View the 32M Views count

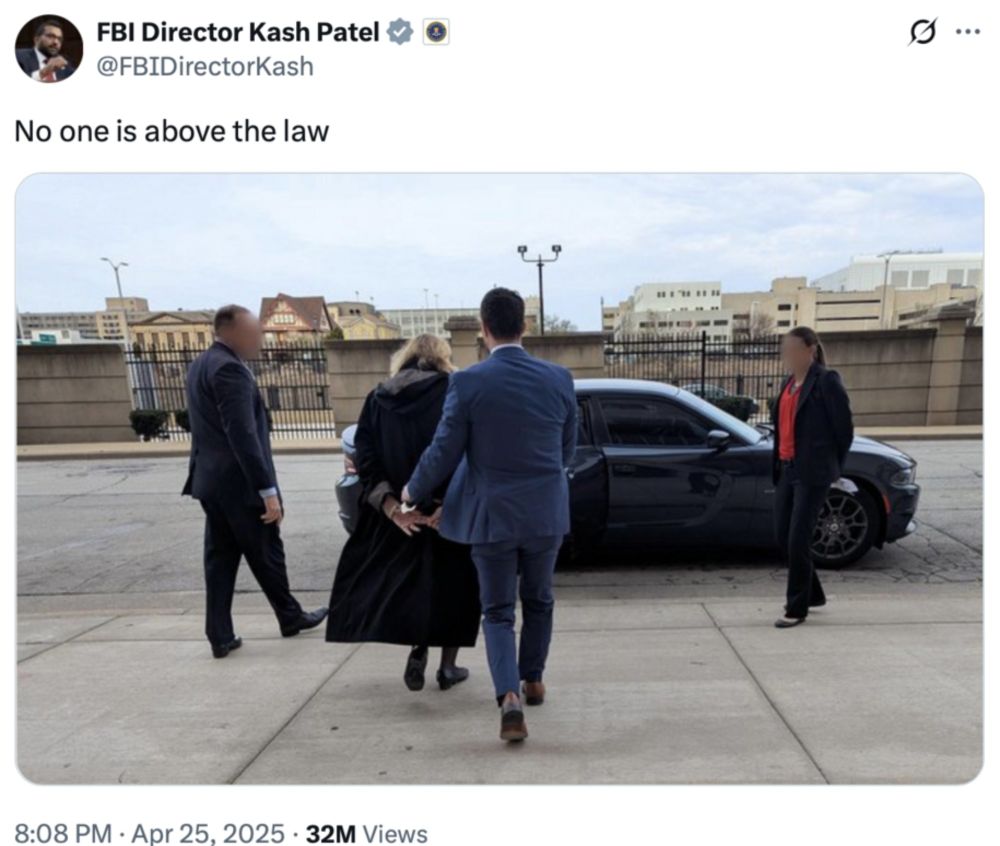click(x=367, y=833)
